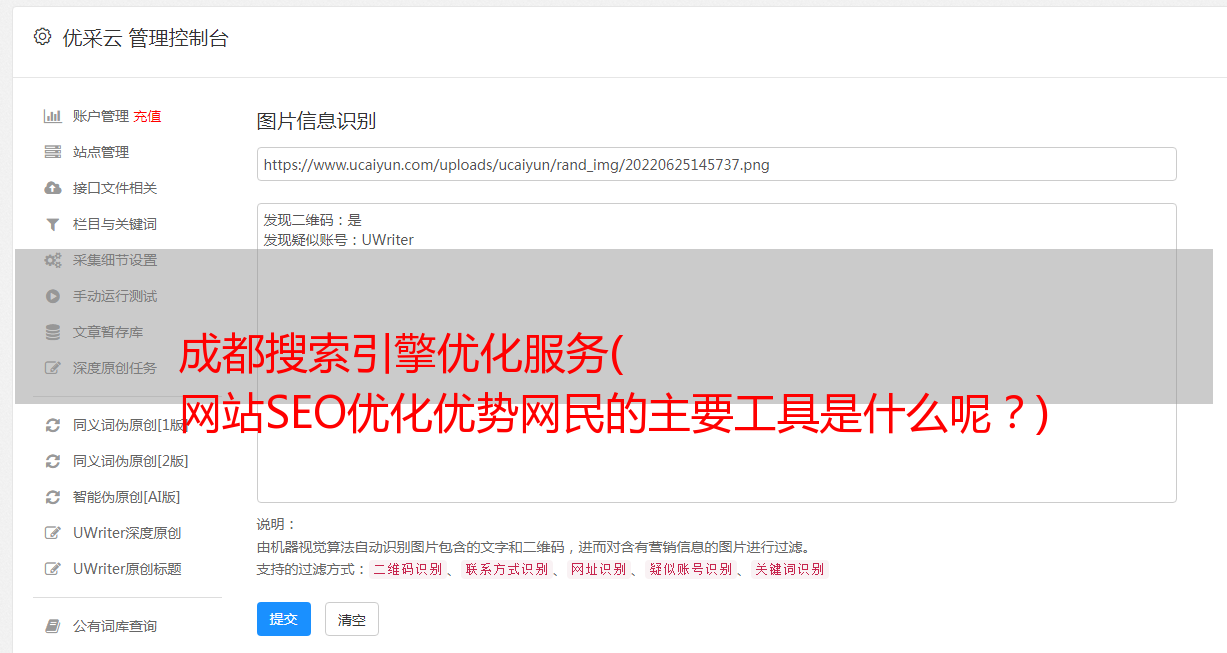Click the 二维码识别 tag
This screenshot has height=653, width=1227.
coord(407,569)
